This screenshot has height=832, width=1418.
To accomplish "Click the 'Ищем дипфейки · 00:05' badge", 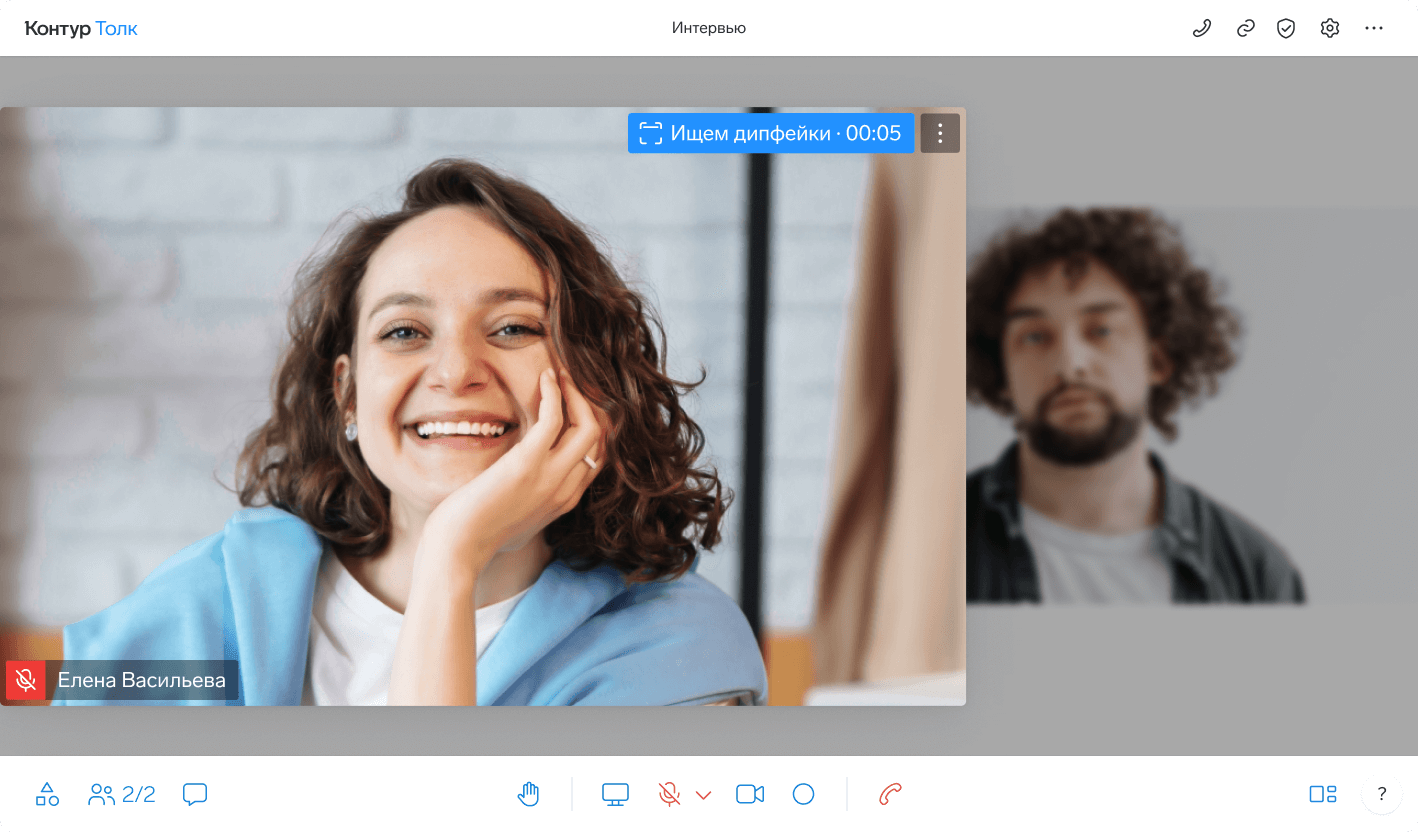I will tap(771, 133).
